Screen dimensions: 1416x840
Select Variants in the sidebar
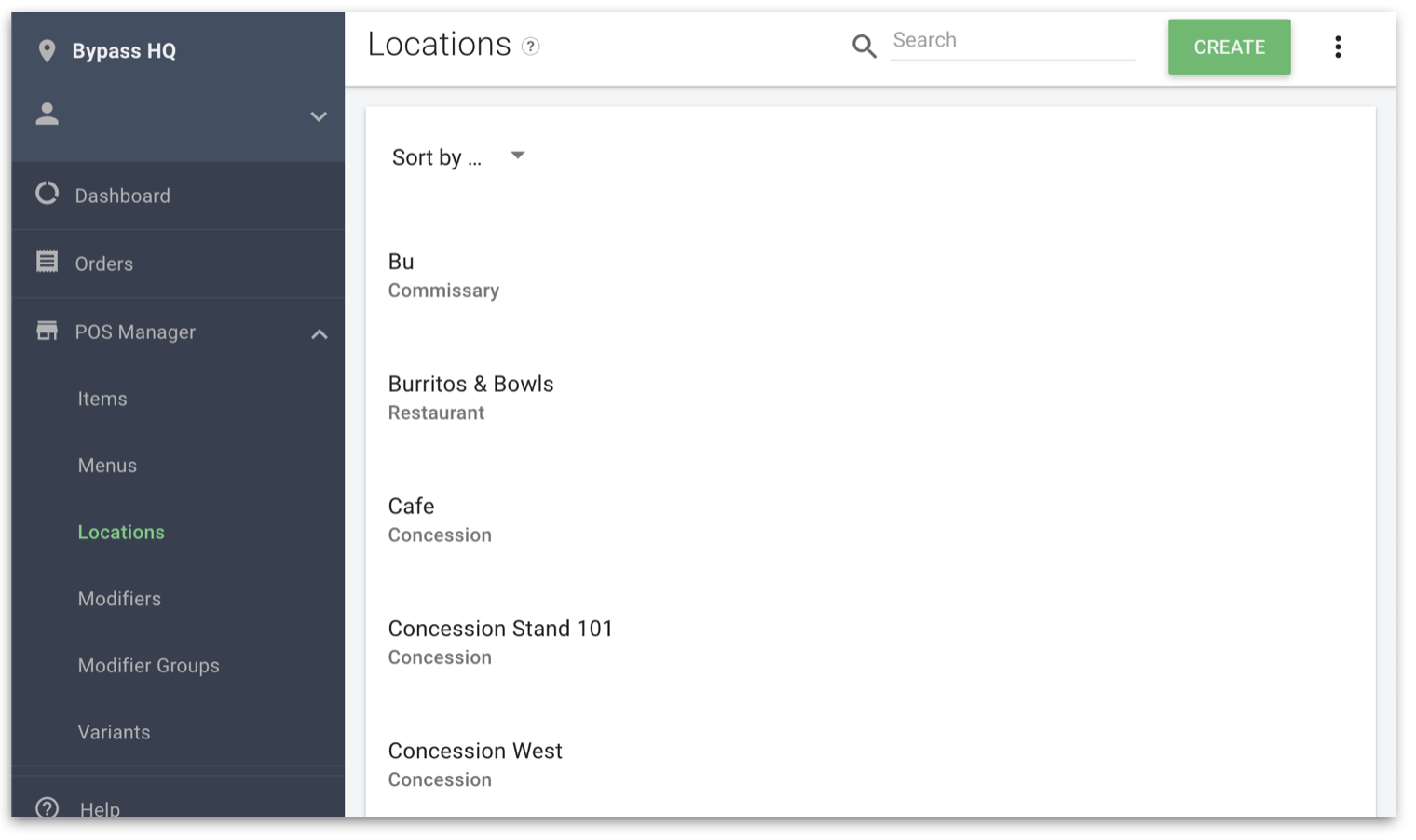tap(114, 733)
